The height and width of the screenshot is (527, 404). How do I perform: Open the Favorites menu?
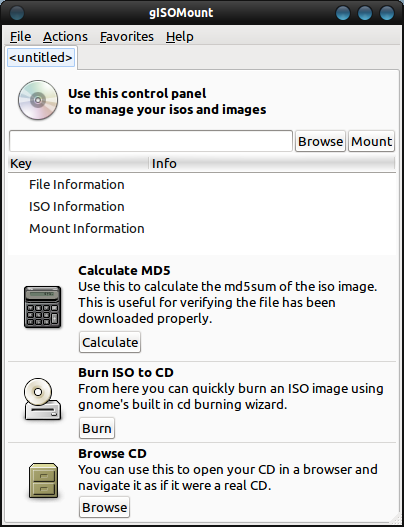coord(127,36)
